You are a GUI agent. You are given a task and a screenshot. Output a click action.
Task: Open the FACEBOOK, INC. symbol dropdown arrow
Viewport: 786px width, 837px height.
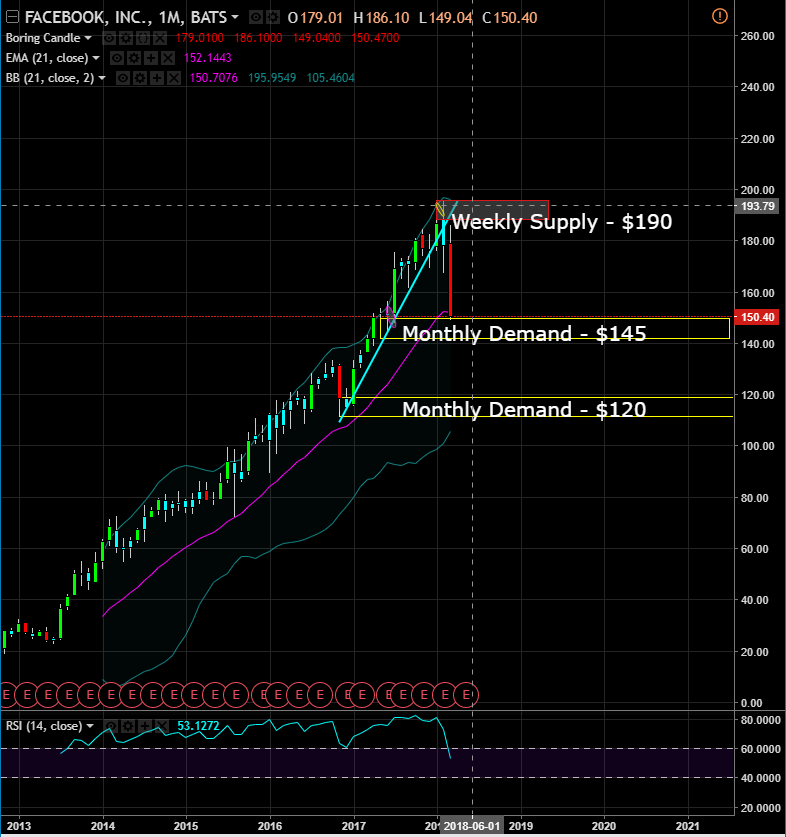[x=234, y=18]
